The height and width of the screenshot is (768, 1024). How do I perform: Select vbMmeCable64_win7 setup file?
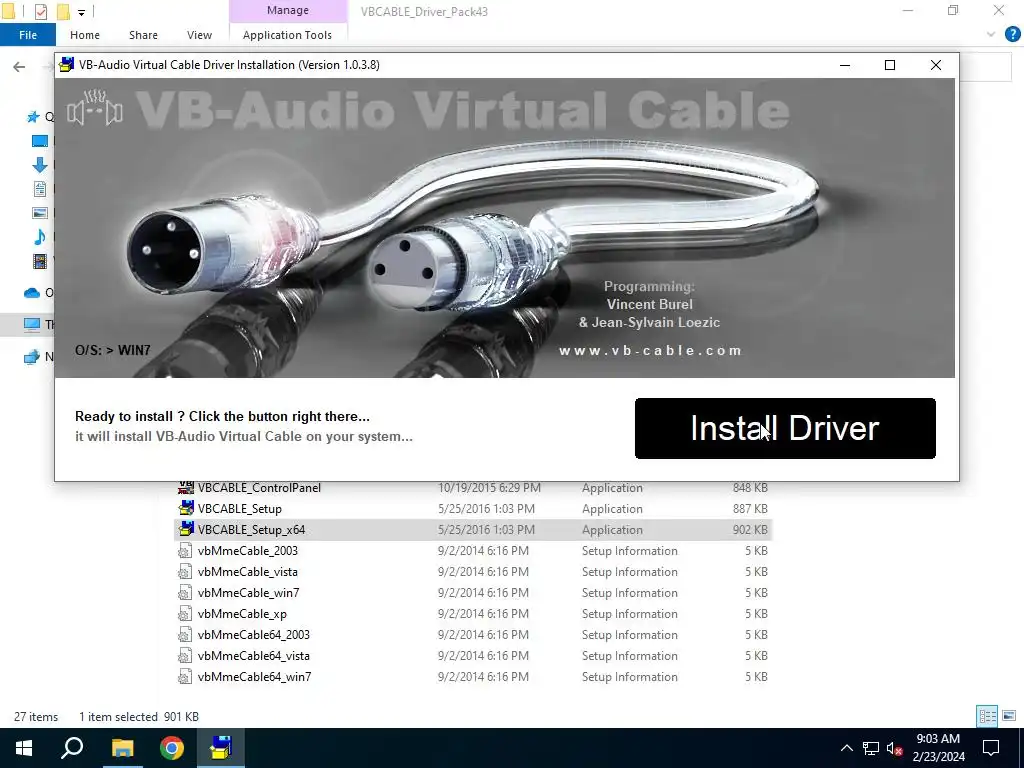[473, 677]
